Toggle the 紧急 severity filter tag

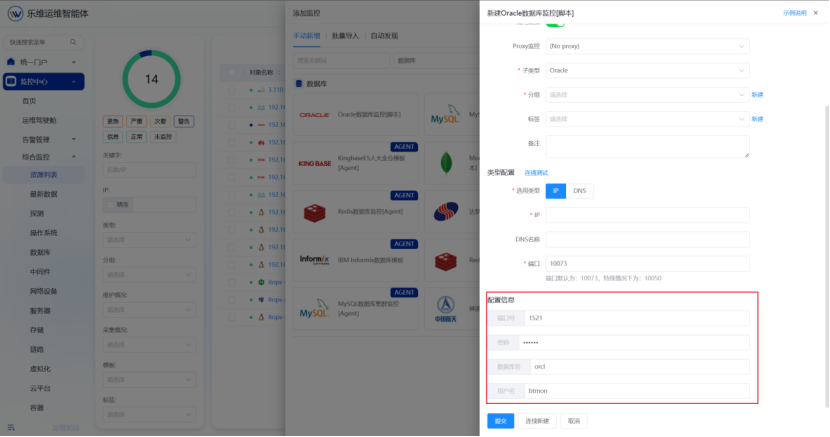coord(113,121)
